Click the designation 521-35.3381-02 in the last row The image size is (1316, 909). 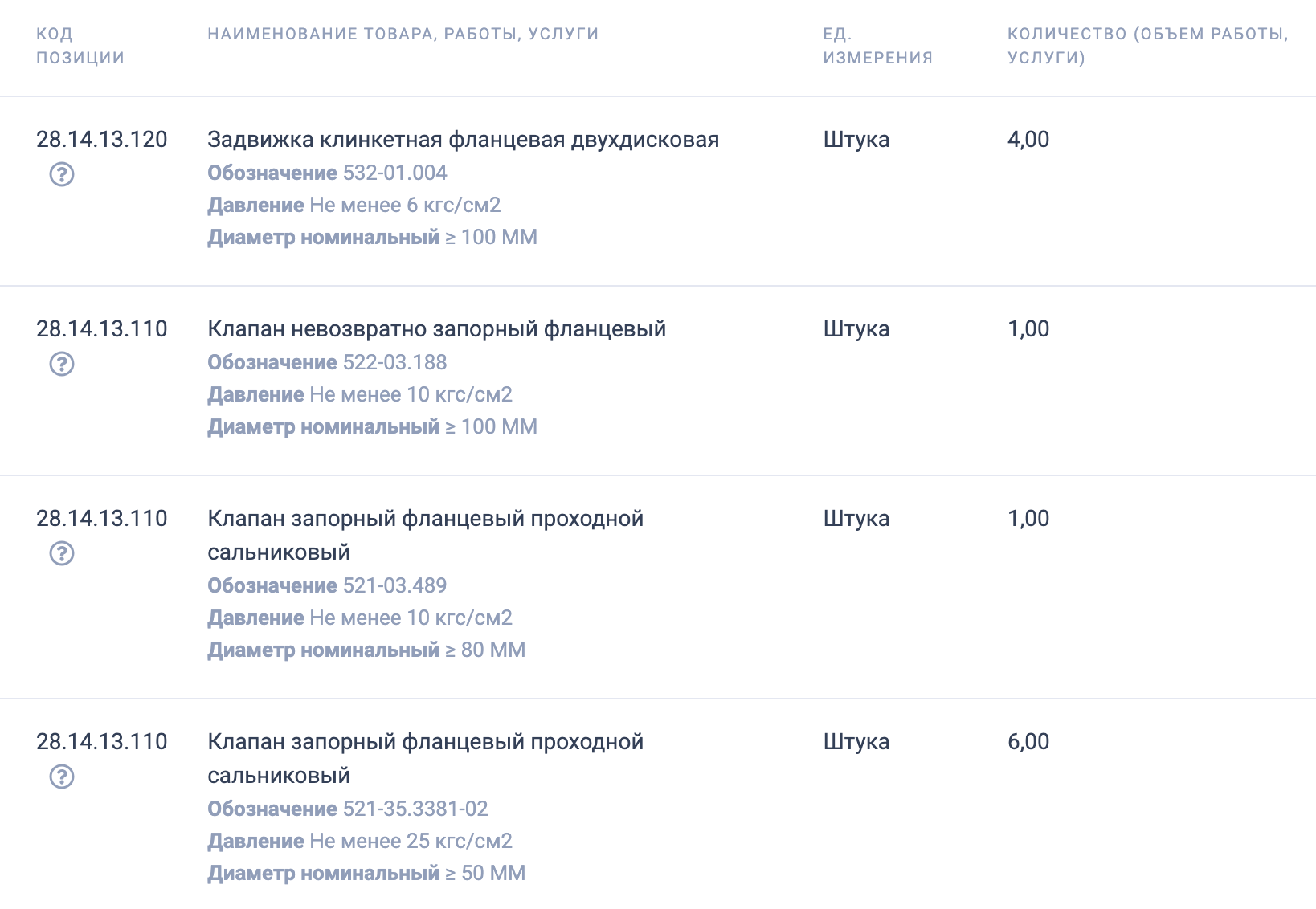415,809
